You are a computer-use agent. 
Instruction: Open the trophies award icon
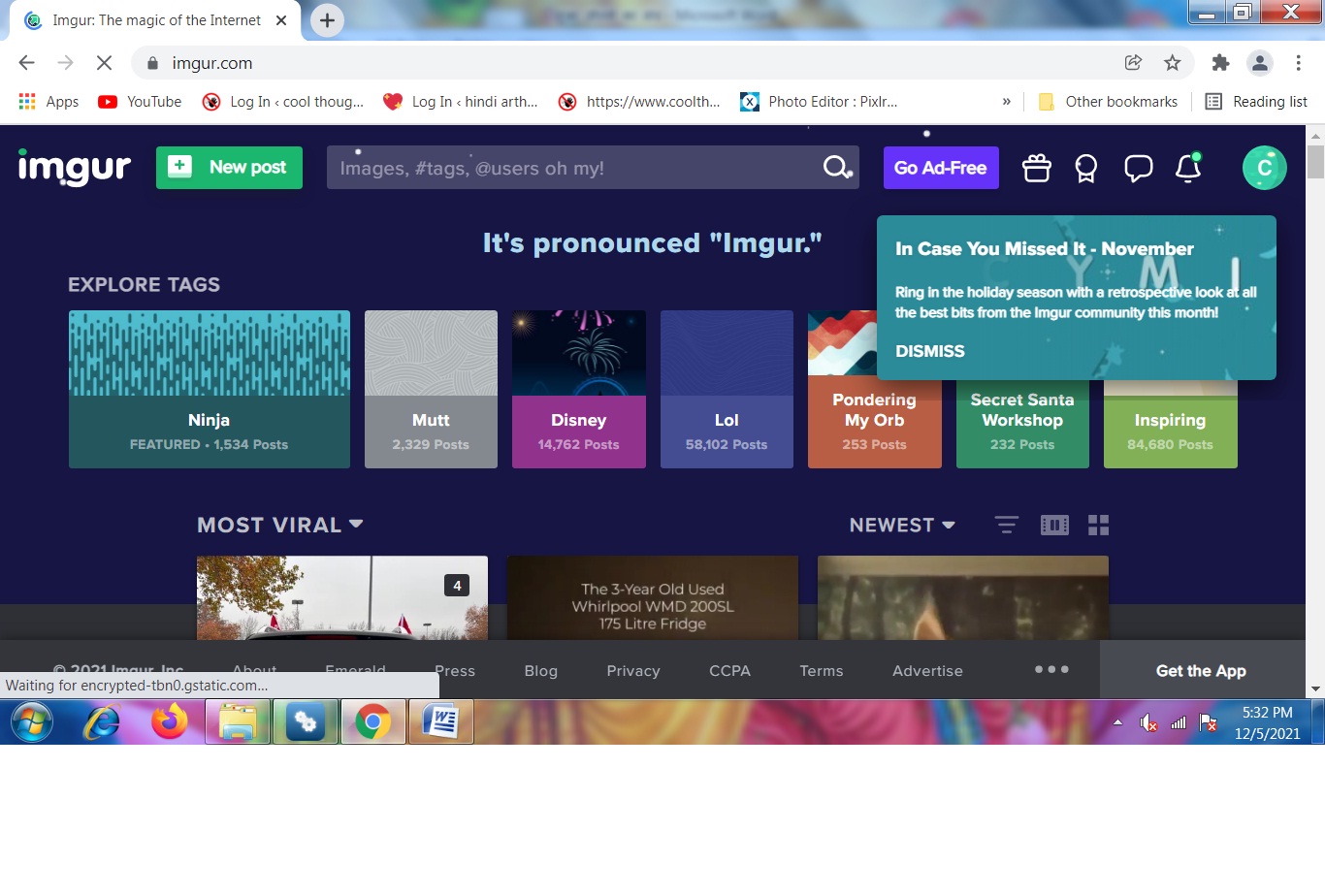click(x=1085, y=168)
